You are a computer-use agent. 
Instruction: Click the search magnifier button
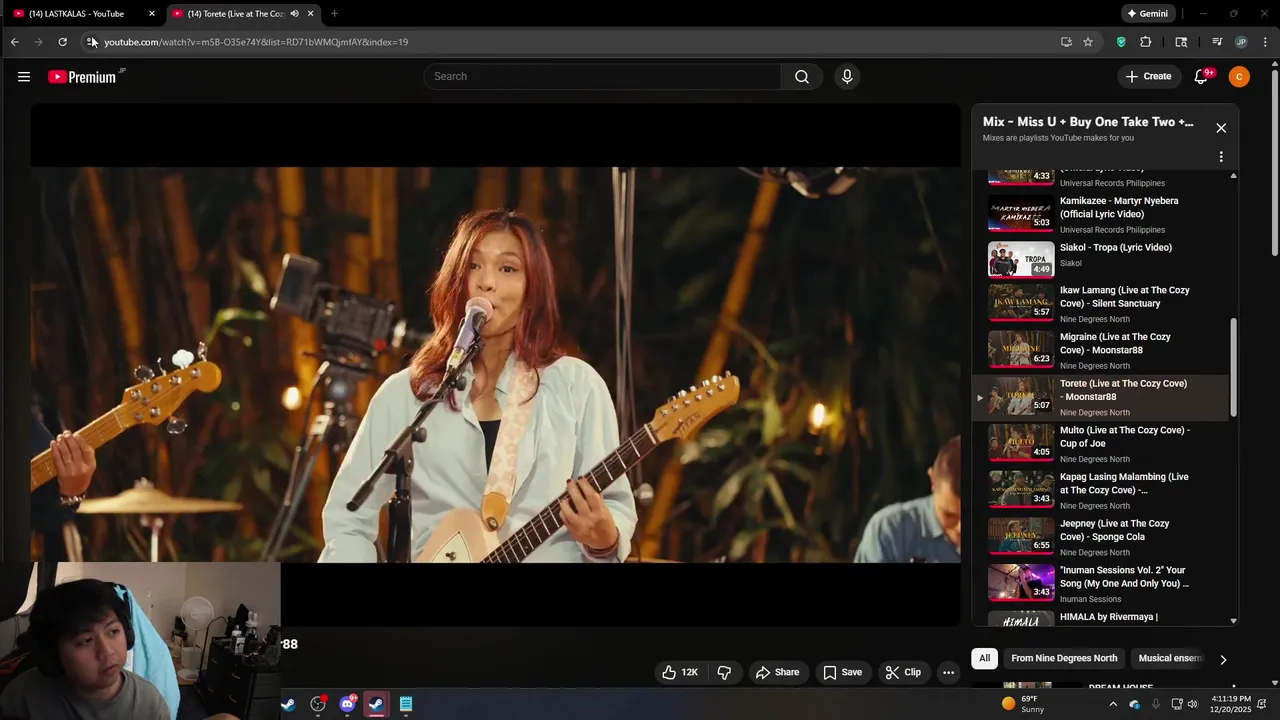click(x=801, y=77)
